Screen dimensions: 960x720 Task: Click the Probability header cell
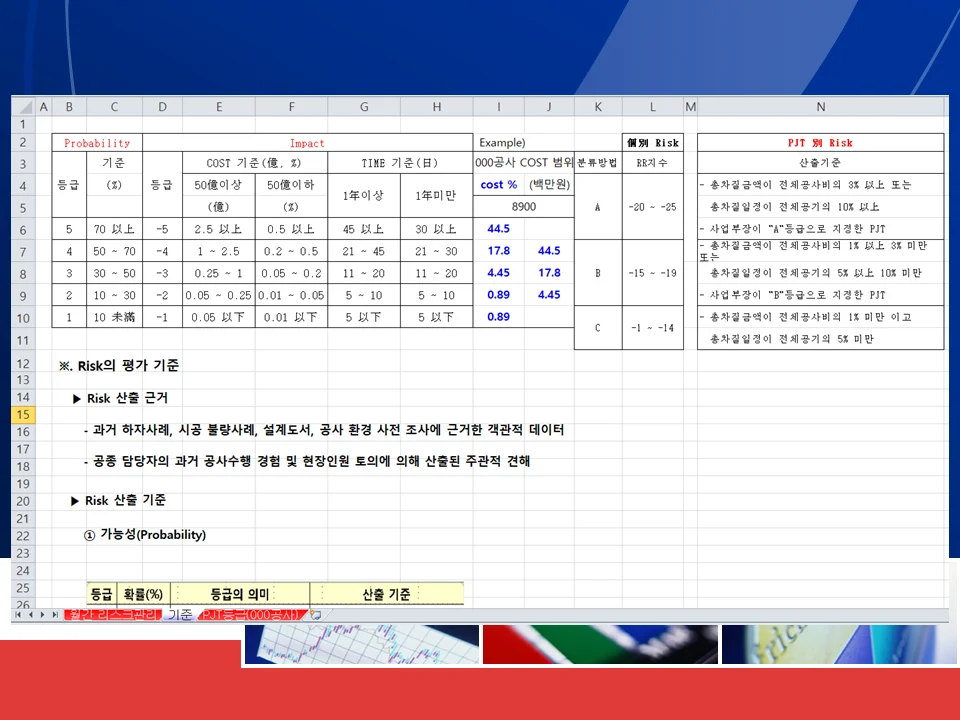[x=95, y=142]
